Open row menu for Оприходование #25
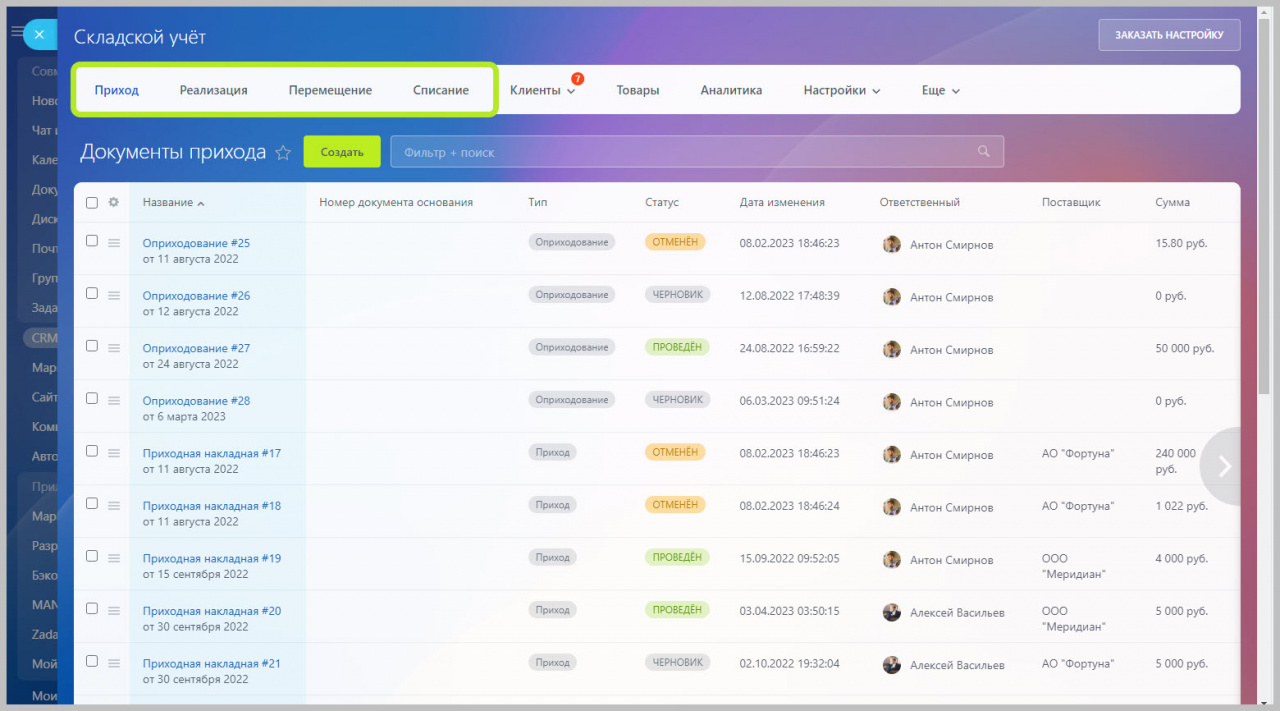1280x711 pixels. point(114,243)
